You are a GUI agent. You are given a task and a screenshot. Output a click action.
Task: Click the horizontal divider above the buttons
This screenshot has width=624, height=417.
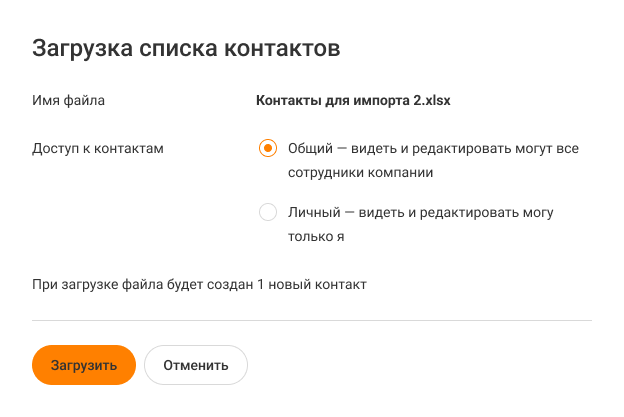[312, 320]
